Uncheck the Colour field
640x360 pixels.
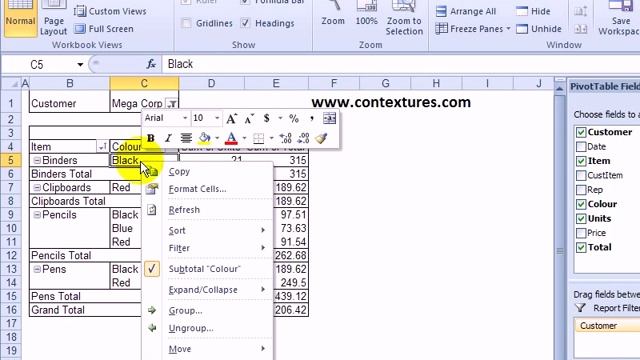581,204
